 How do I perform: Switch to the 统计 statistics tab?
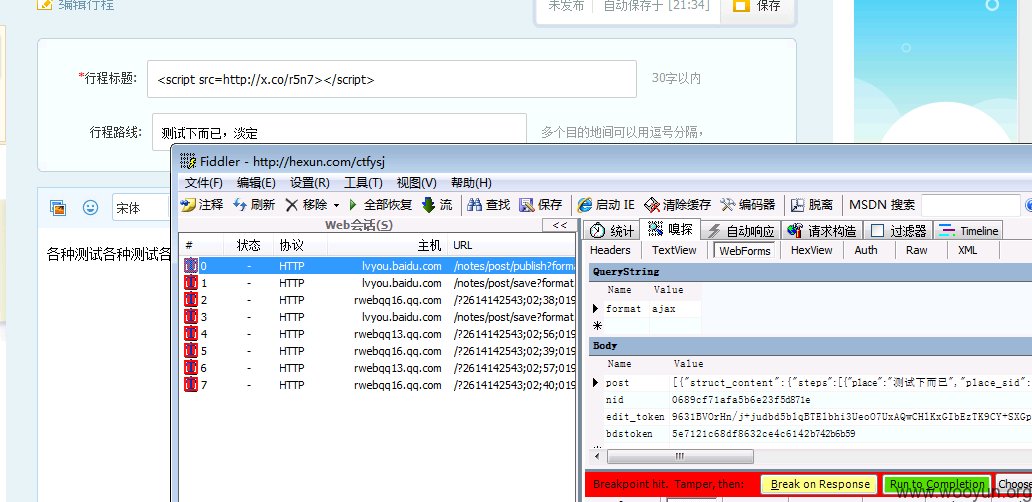tap(612, 230)
